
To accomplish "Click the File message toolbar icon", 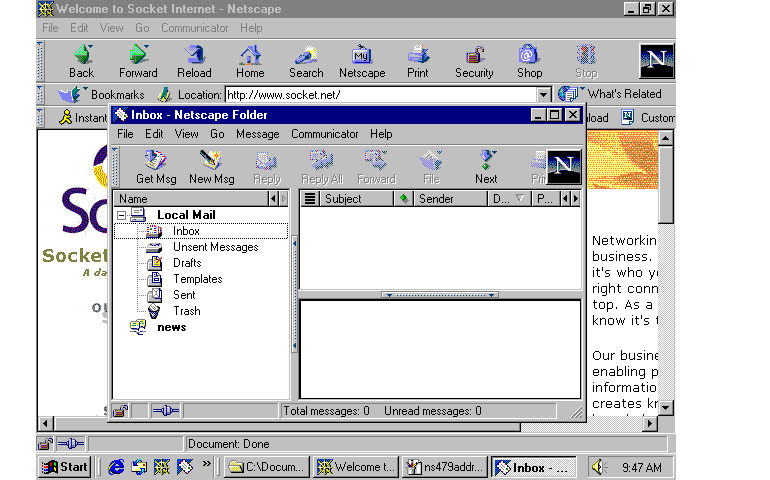I will tap(431, 168).
